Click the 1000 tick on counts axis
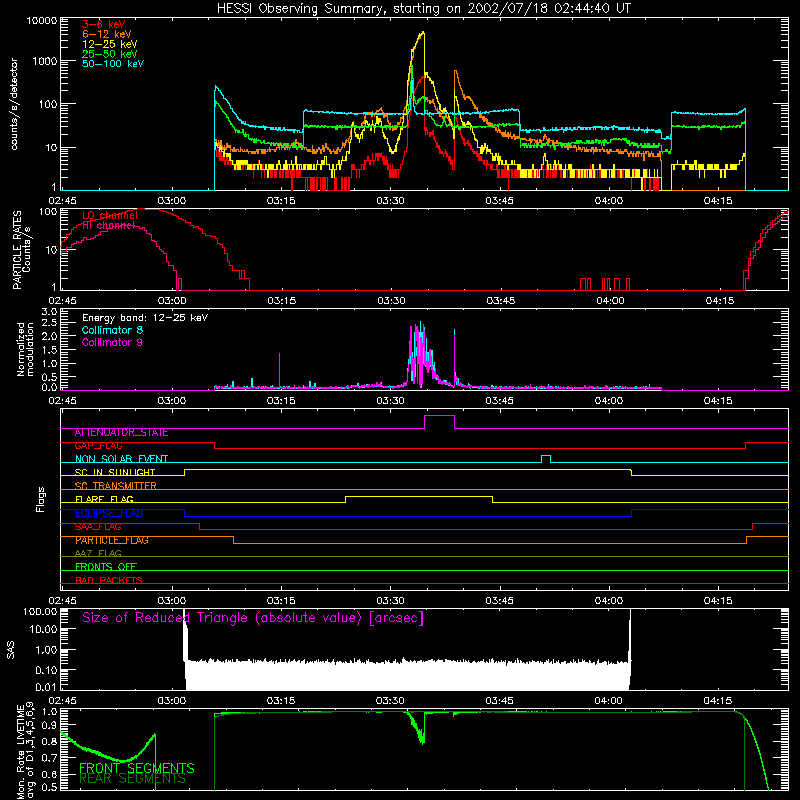 (44, 61)
